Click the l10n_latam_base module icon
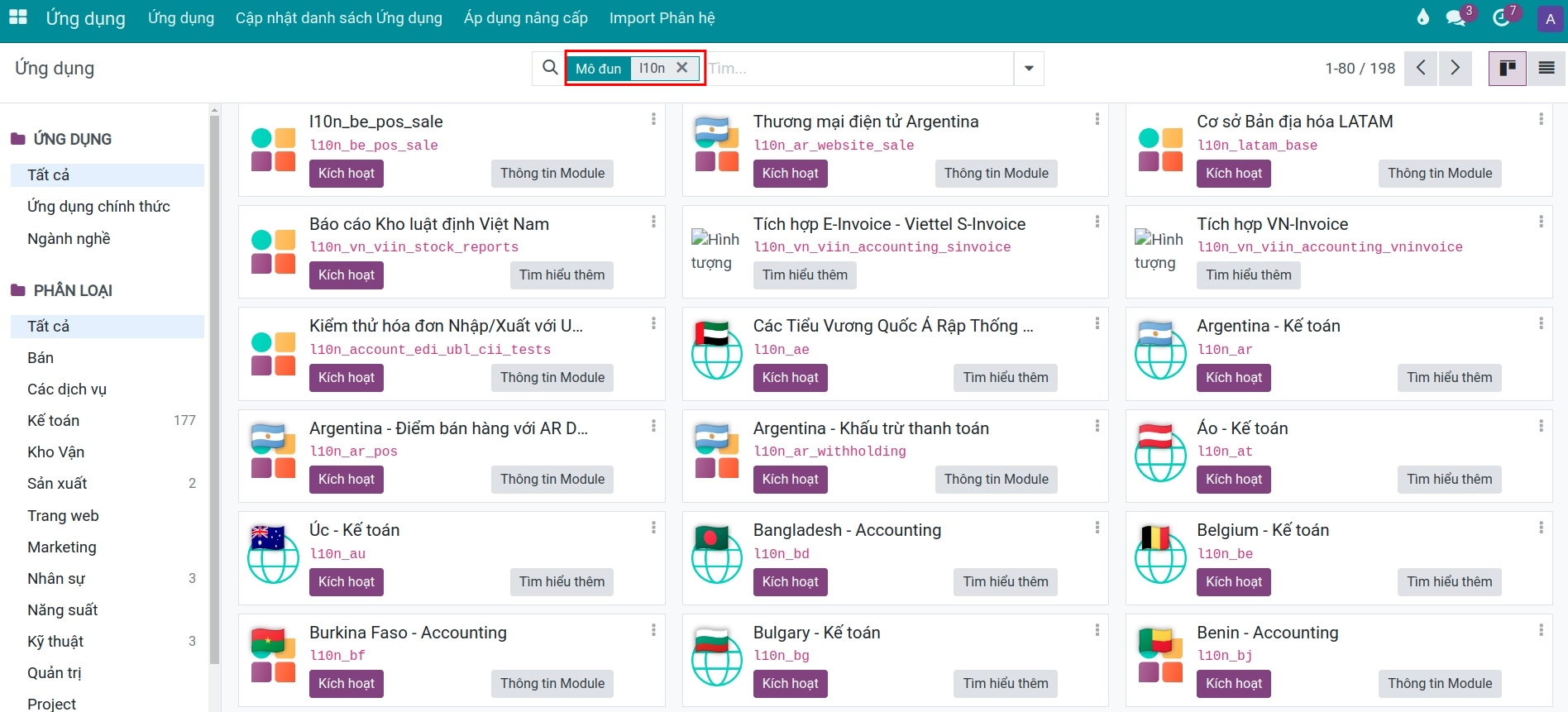This screenshot has width=1568, height=712. 1160,149
